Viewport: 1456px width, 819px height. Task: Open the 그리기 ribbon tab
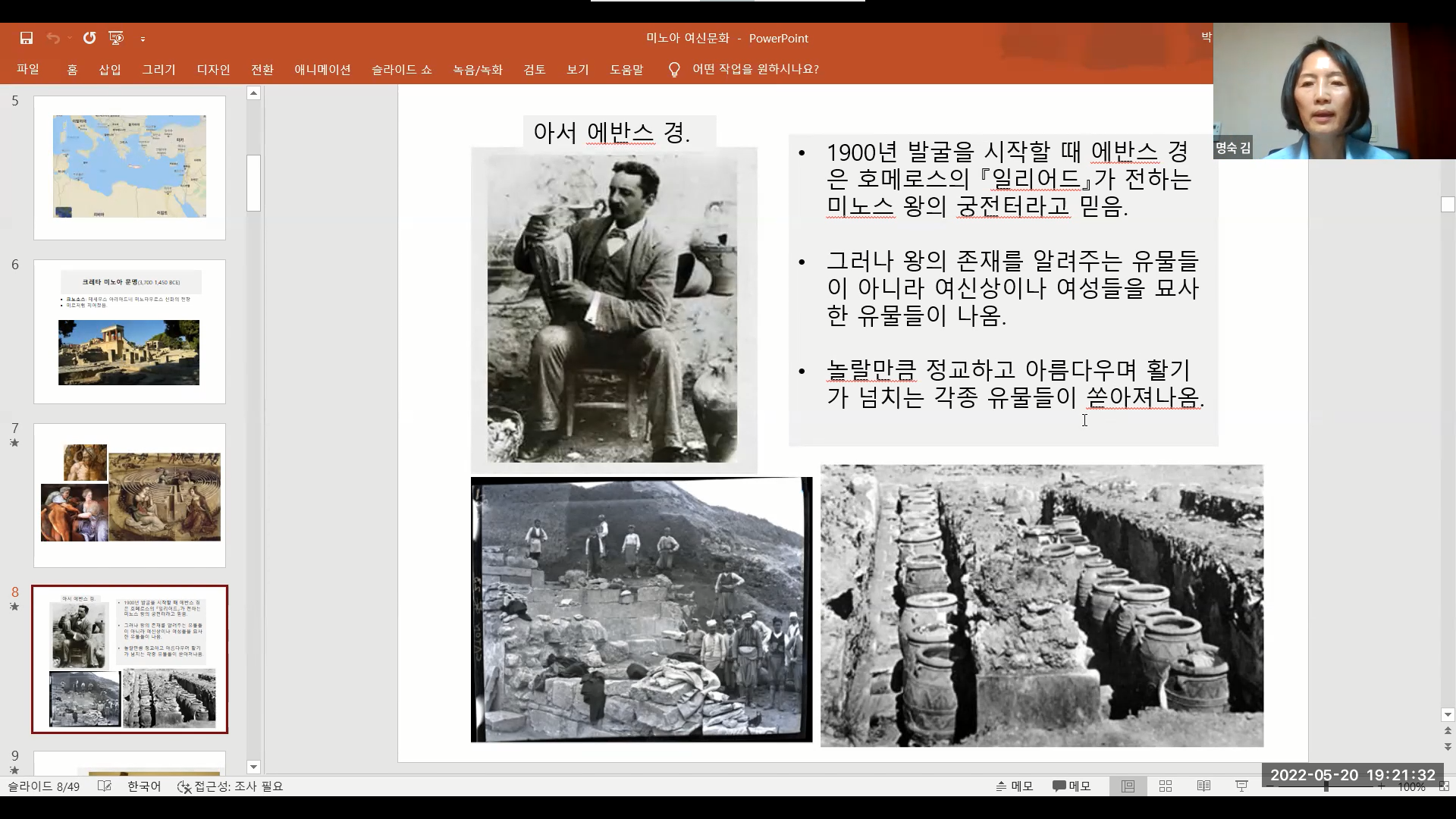[158, 69]
